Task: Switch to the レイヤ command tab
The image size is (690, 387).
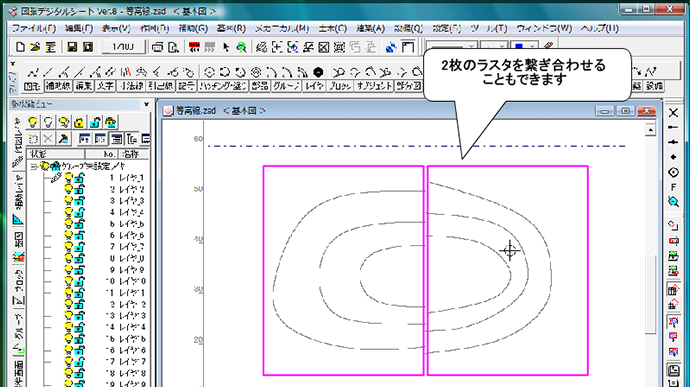Action: click(x=315, y=86)
